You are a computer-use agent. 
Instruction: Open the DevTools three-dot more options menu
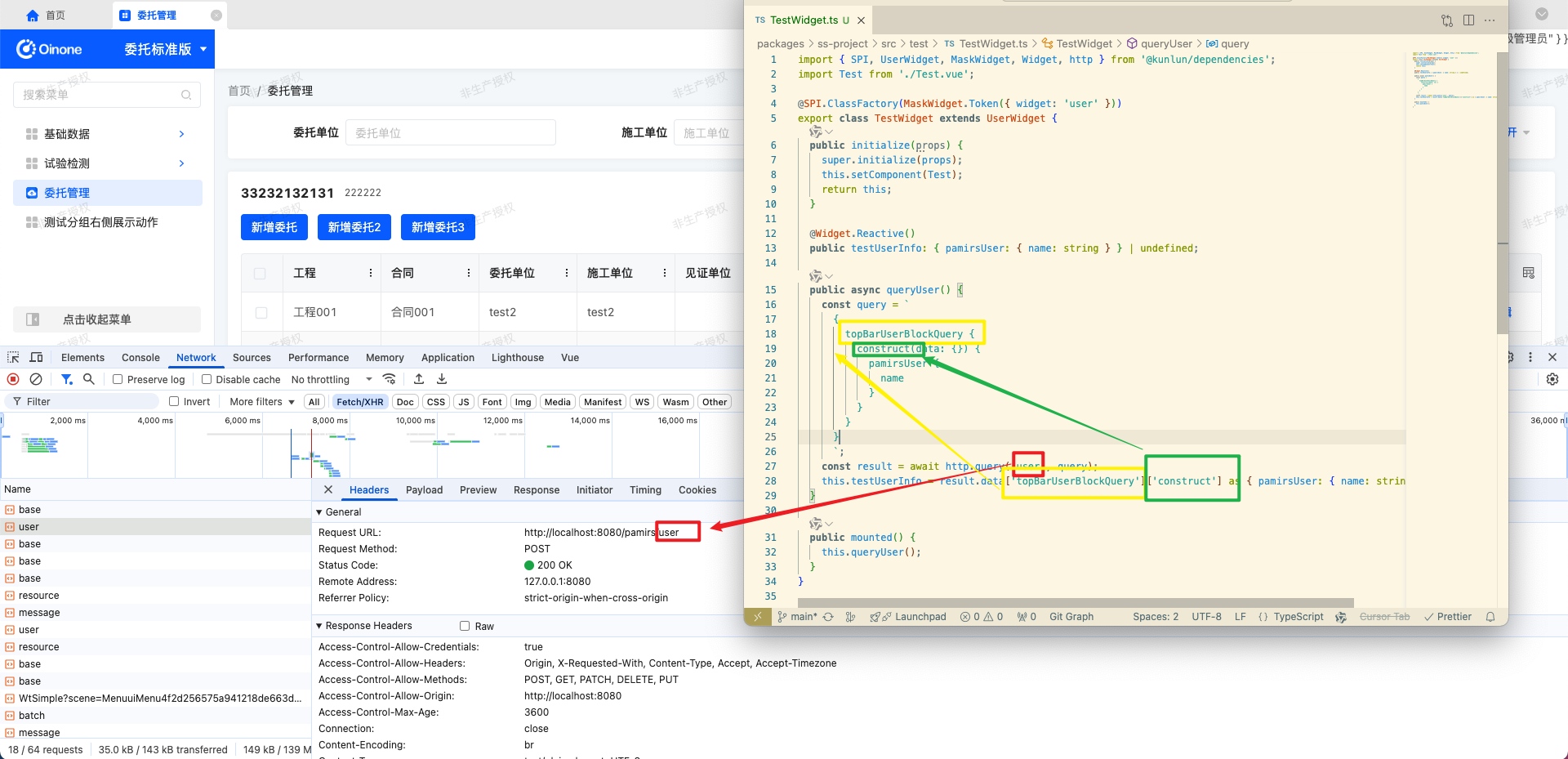[1530, 357]
